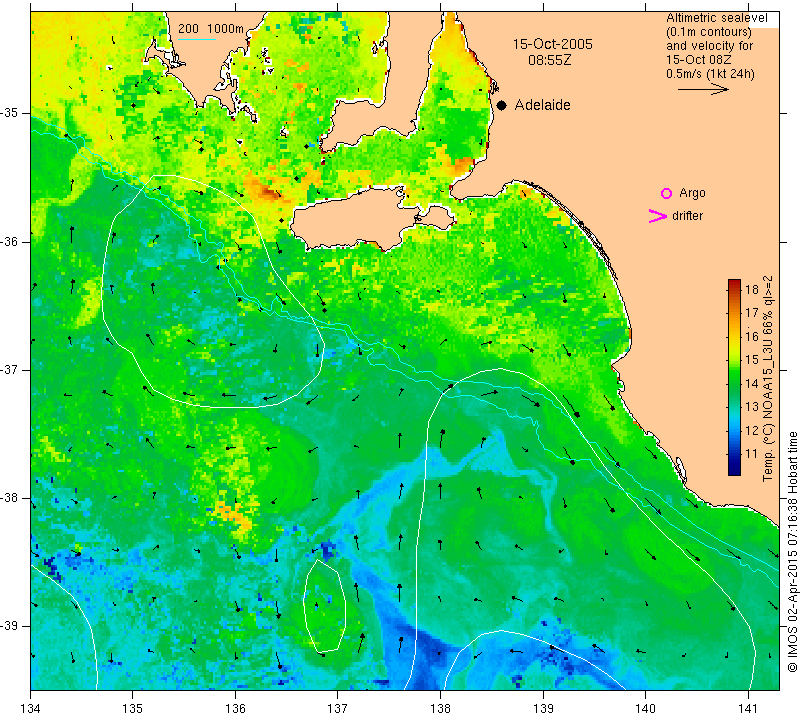800x720 pixels.
Task: Click the dark red top of color bar
Action: coord(734,282)
